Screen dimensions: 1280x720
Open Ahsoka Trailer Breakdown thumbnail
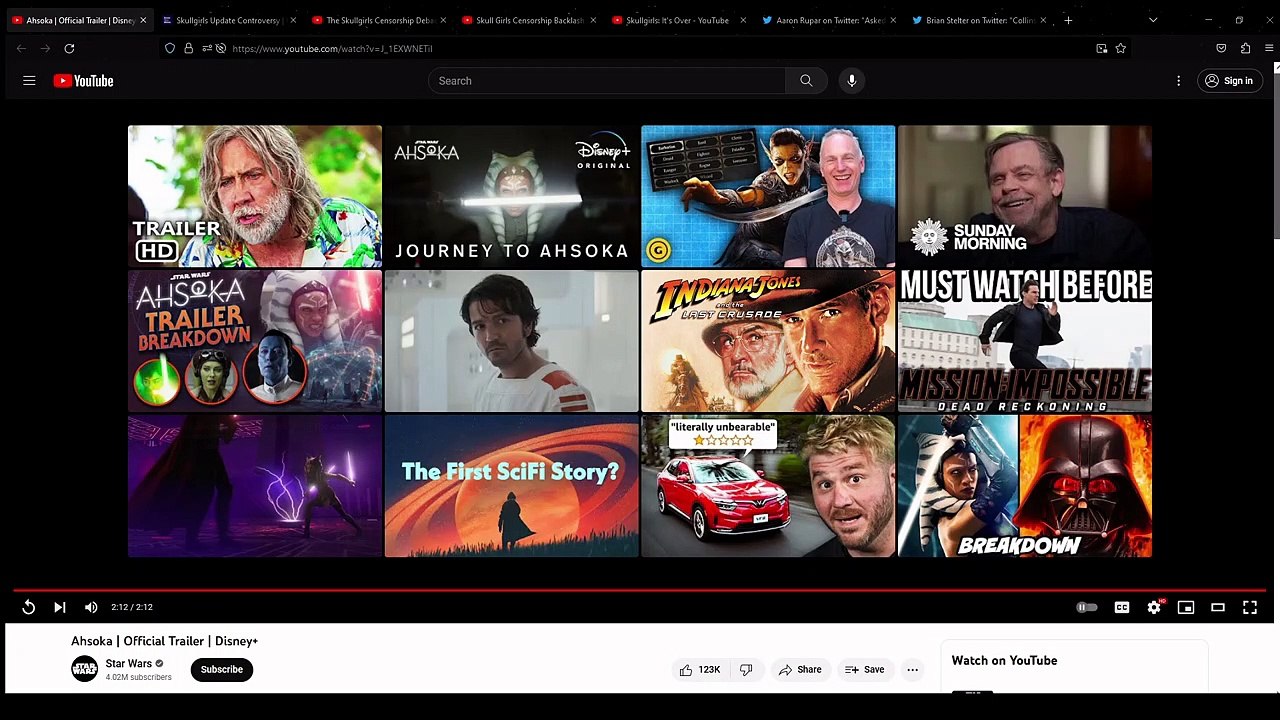(x=255, y=341)
